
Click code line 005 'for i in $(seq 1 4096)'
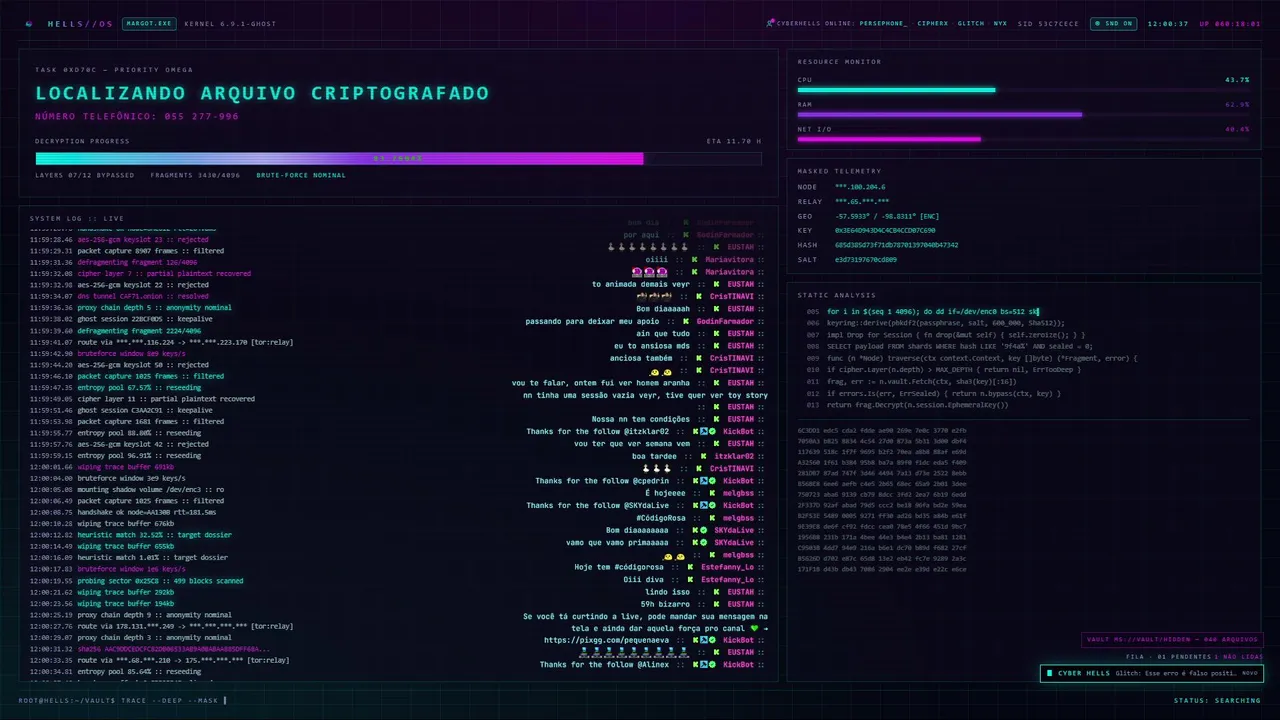click(x=933, y=312)
